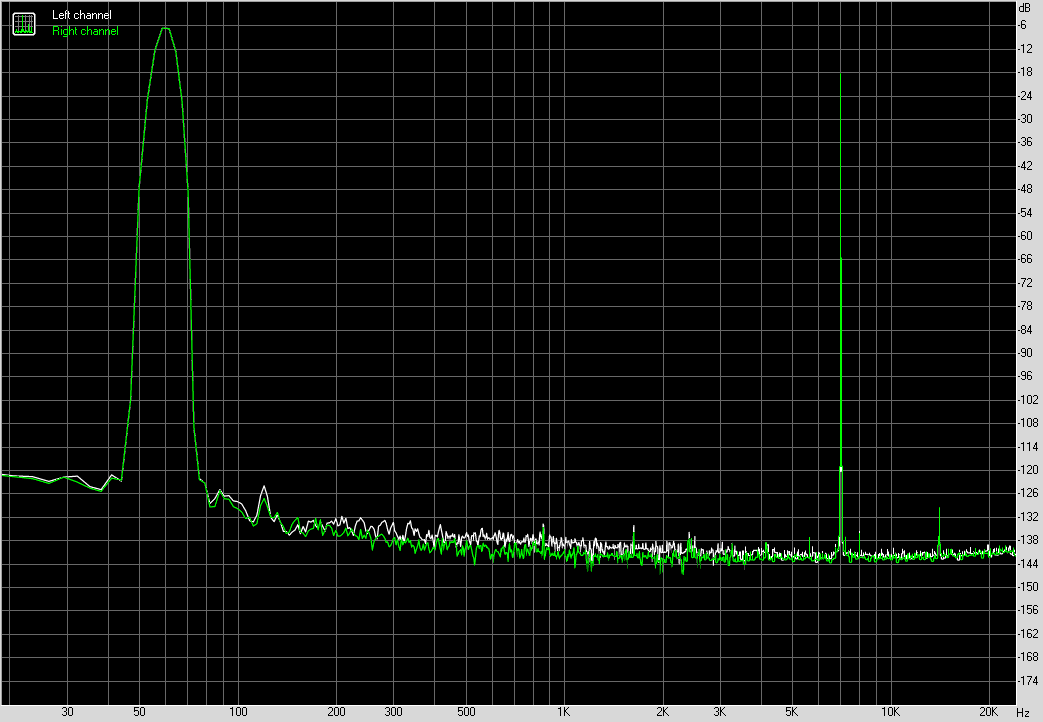Click the 50 Hz frequency axis label
This screenshot has height=722, width=1043.
(139, 712)
